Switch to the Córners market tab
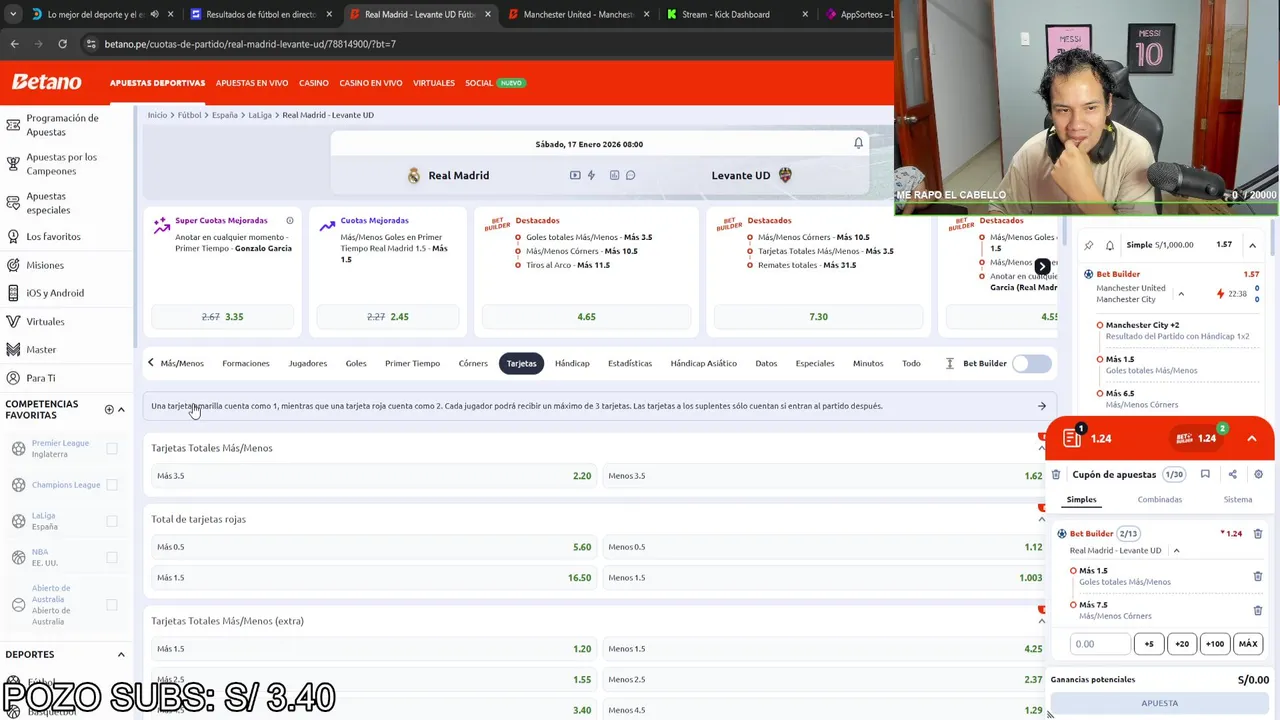The width and height of the screenshot is (1280, 720). pyautogui.click(x=473, y=363)
